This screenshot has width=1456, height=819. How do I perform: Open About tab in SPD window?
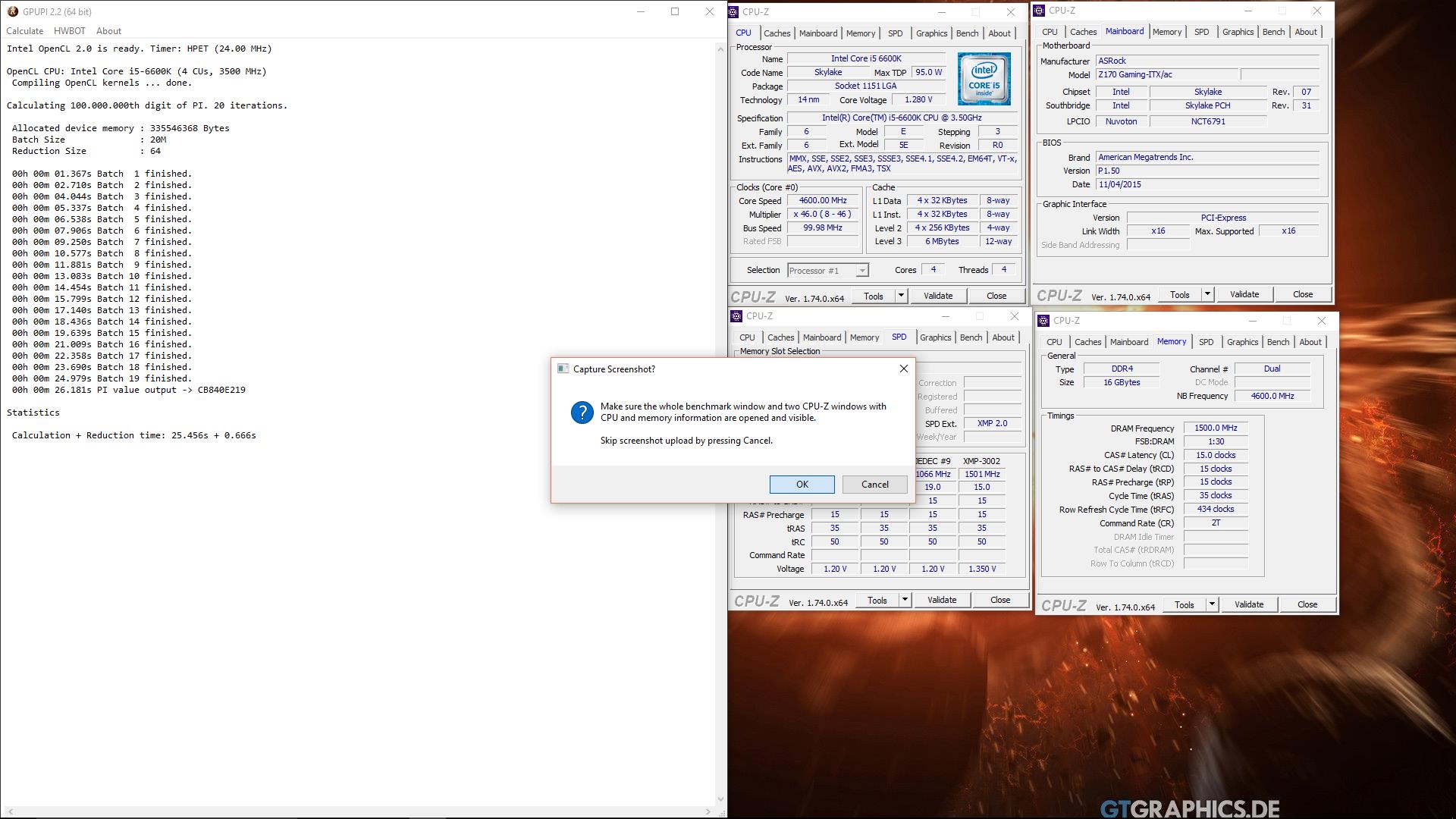coord(1003,337)
